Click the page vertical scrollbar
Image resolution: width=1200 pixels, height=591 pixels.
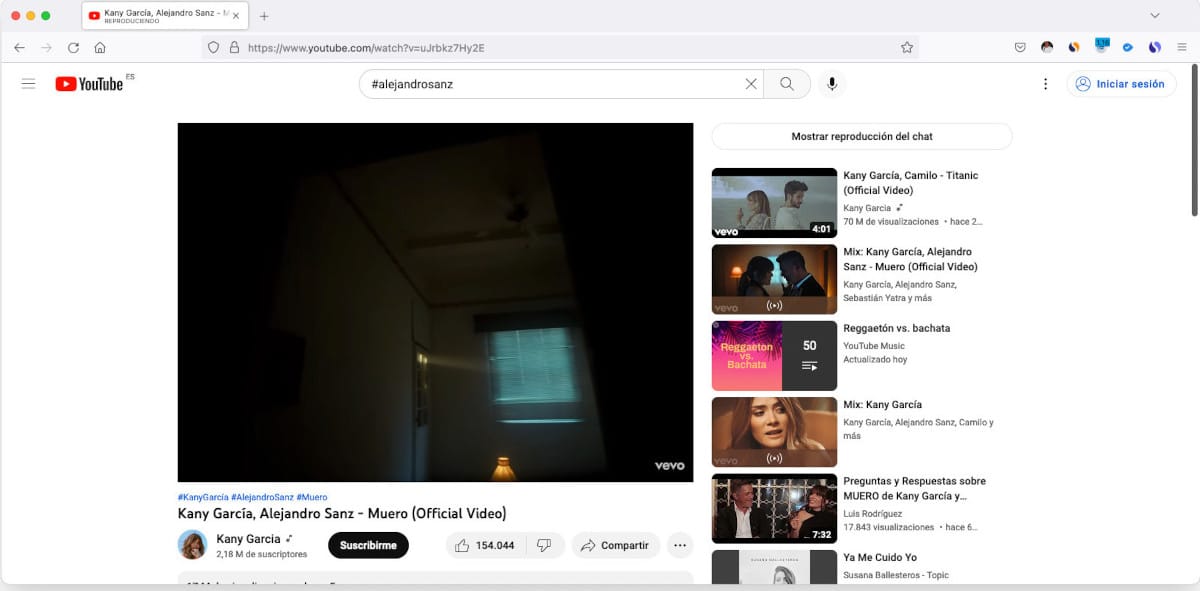tap(1194, 140)
